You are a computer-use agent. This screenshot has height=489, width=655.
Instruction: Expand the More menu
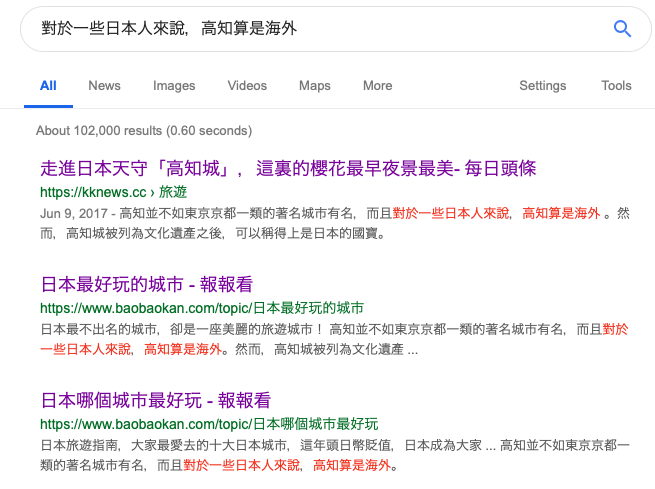pyautogui.click(x=377, y=86)
